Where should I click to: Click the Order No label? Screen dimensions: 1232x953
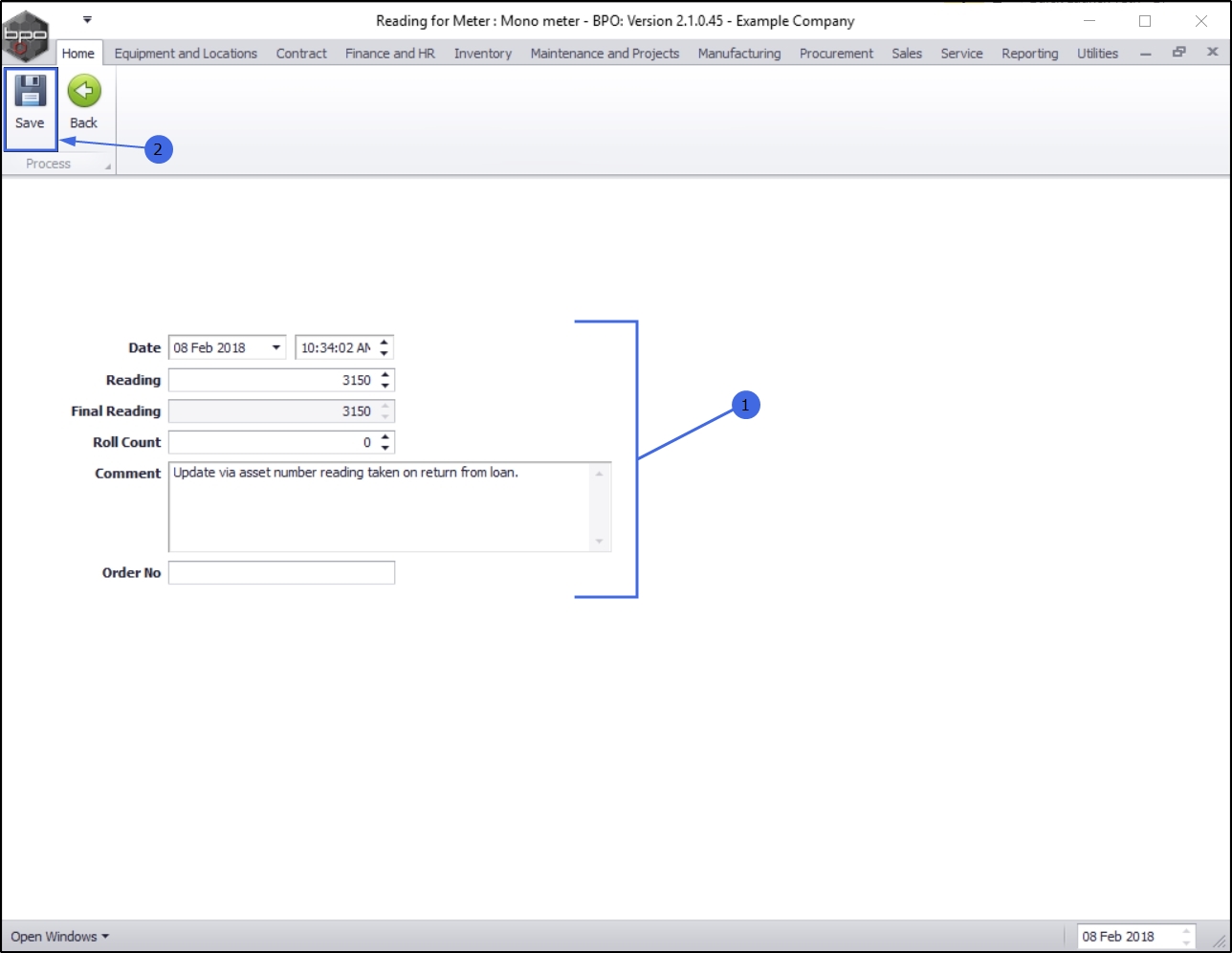point(132,572)
